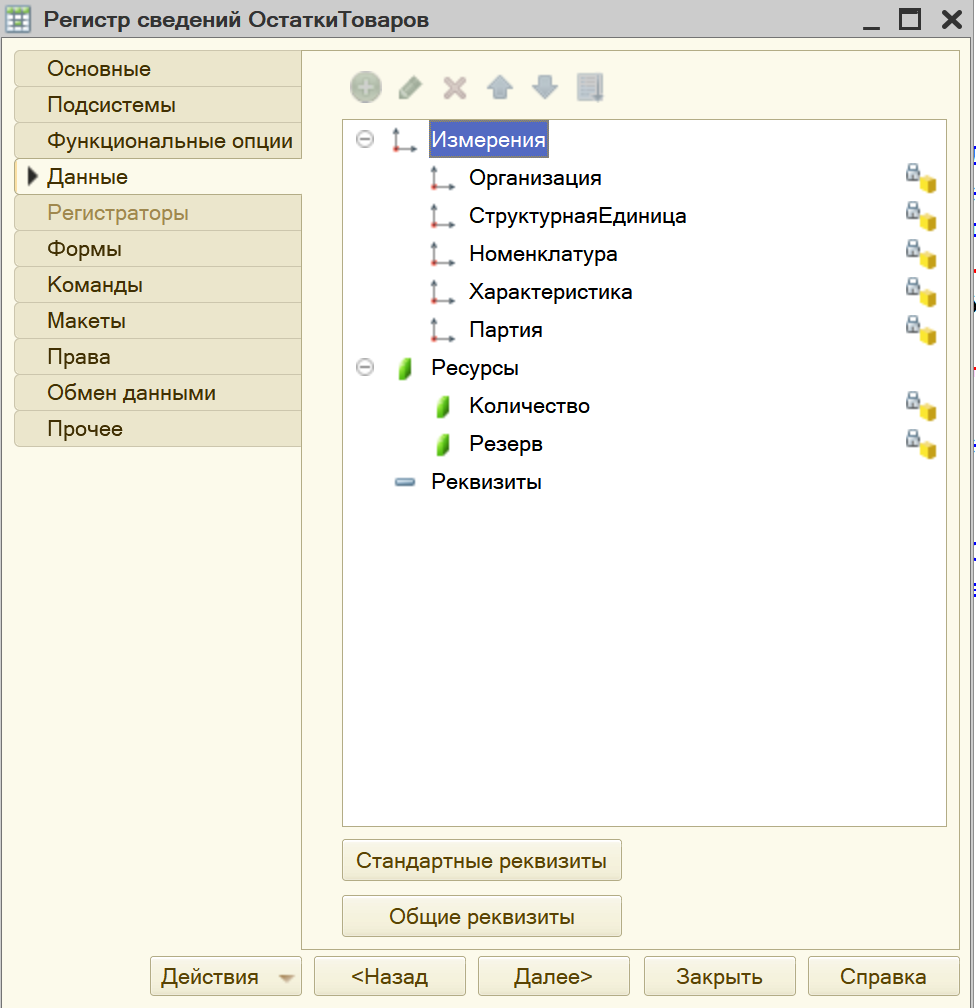
Task: Select the Организация dimension
Action: pyautogui.click(x=535, y=177)
